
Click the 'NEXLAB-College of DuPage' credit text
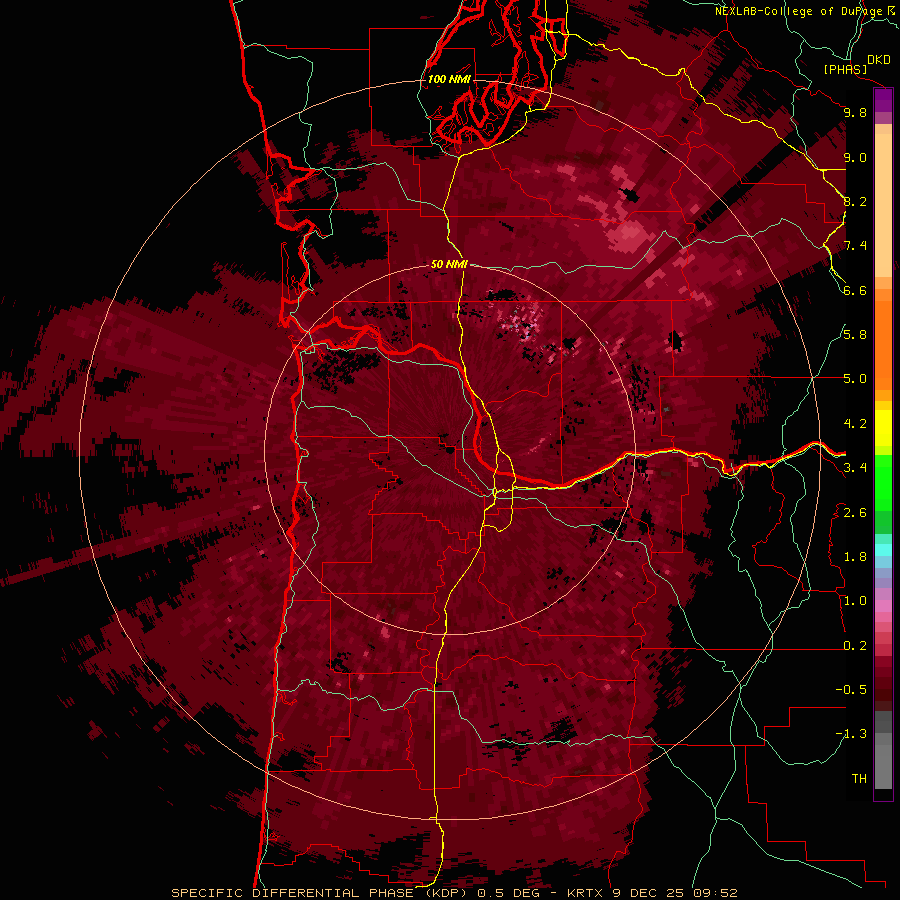pyautogui.click(x=800, y=11)
